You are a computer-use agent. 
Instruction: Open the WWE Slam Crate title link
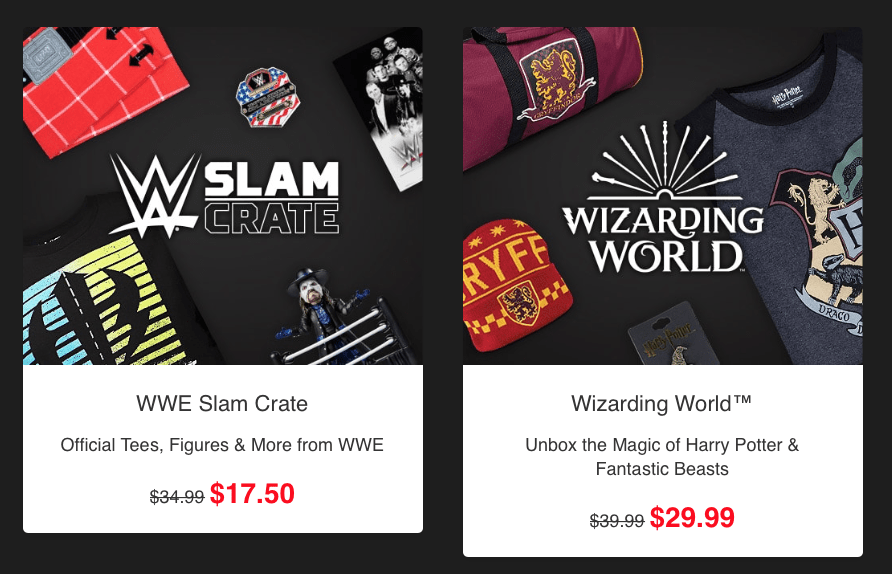click(x=222, y=403)
